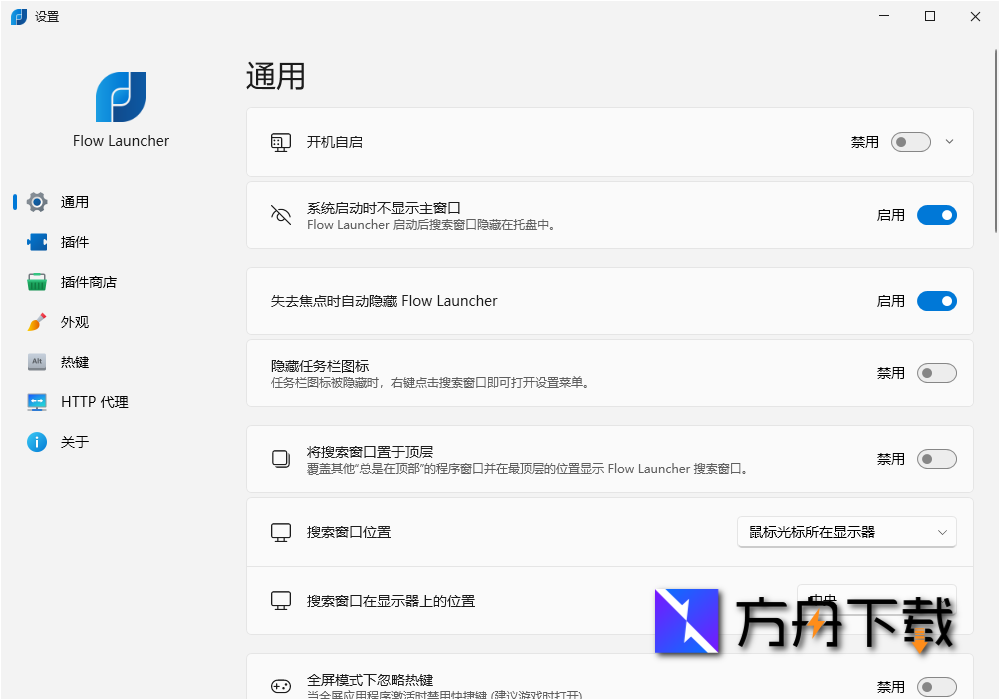Enable 隐藏任务栏图标 option
Image resolution: width=1000 pixels, height=700 pixels.
tap(936, 373)
